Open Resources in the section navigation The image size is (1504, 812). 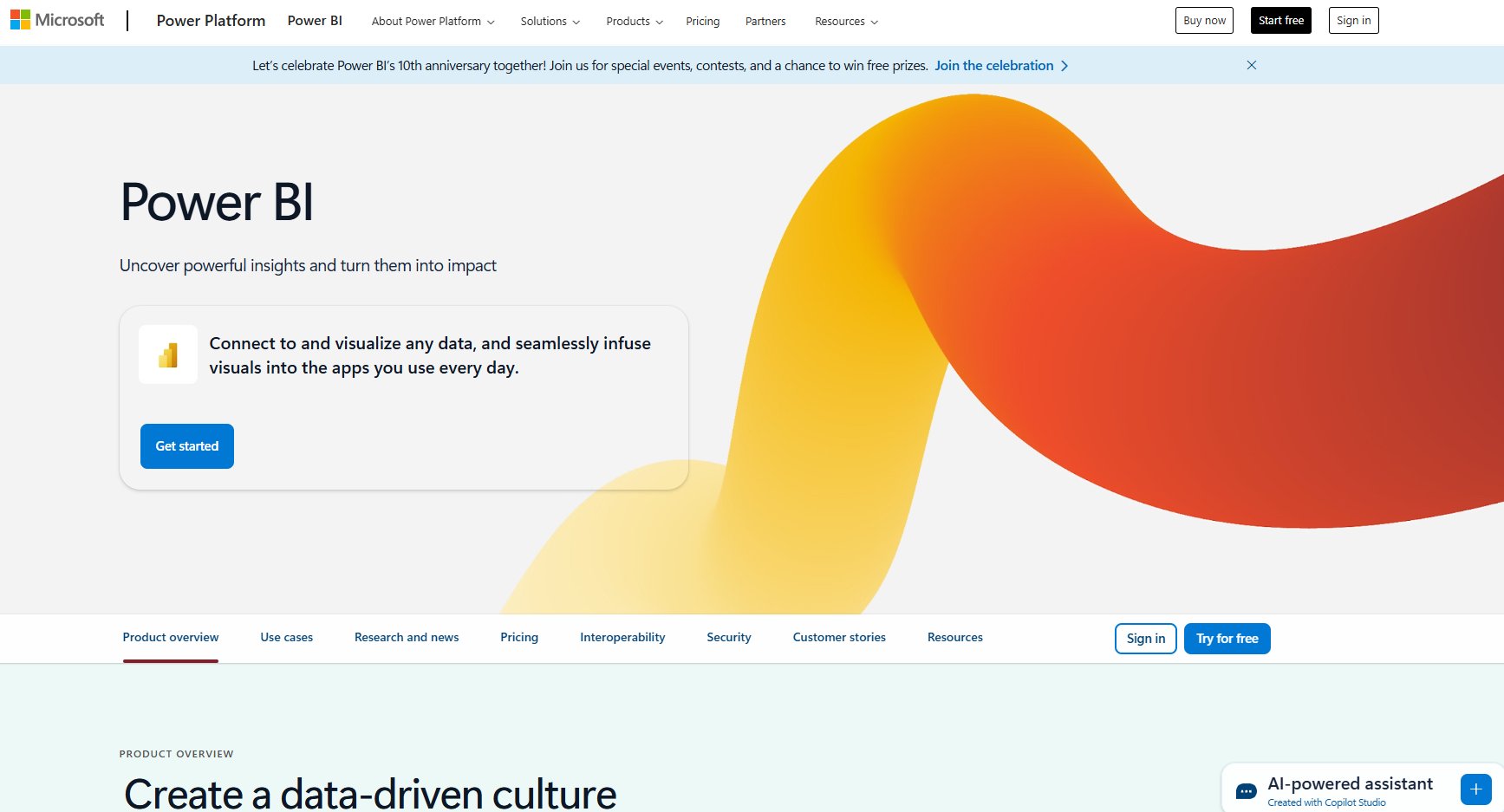955,638
